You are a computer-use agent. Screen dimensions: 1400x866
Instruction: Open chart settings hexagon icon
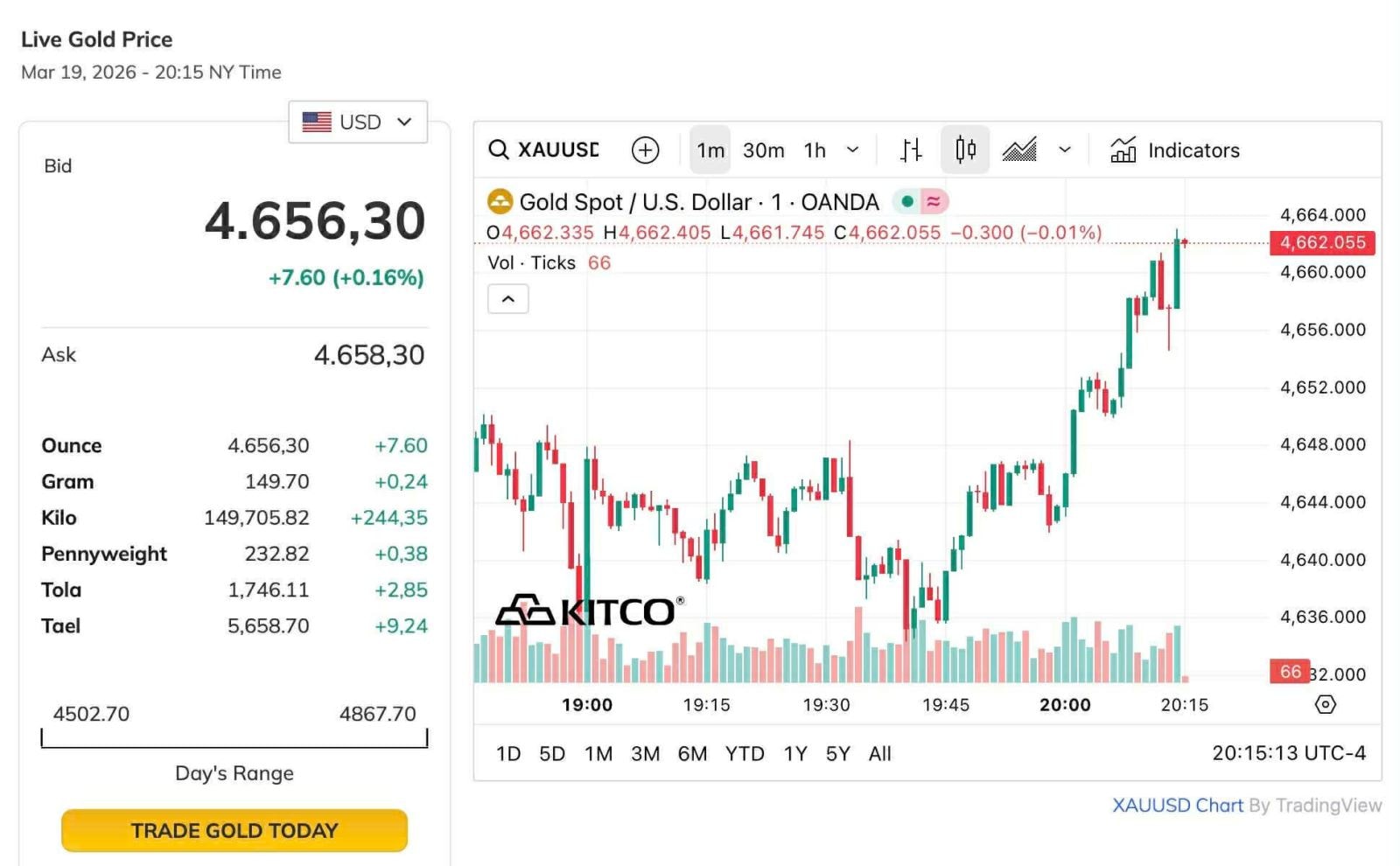pos(1326,704)
